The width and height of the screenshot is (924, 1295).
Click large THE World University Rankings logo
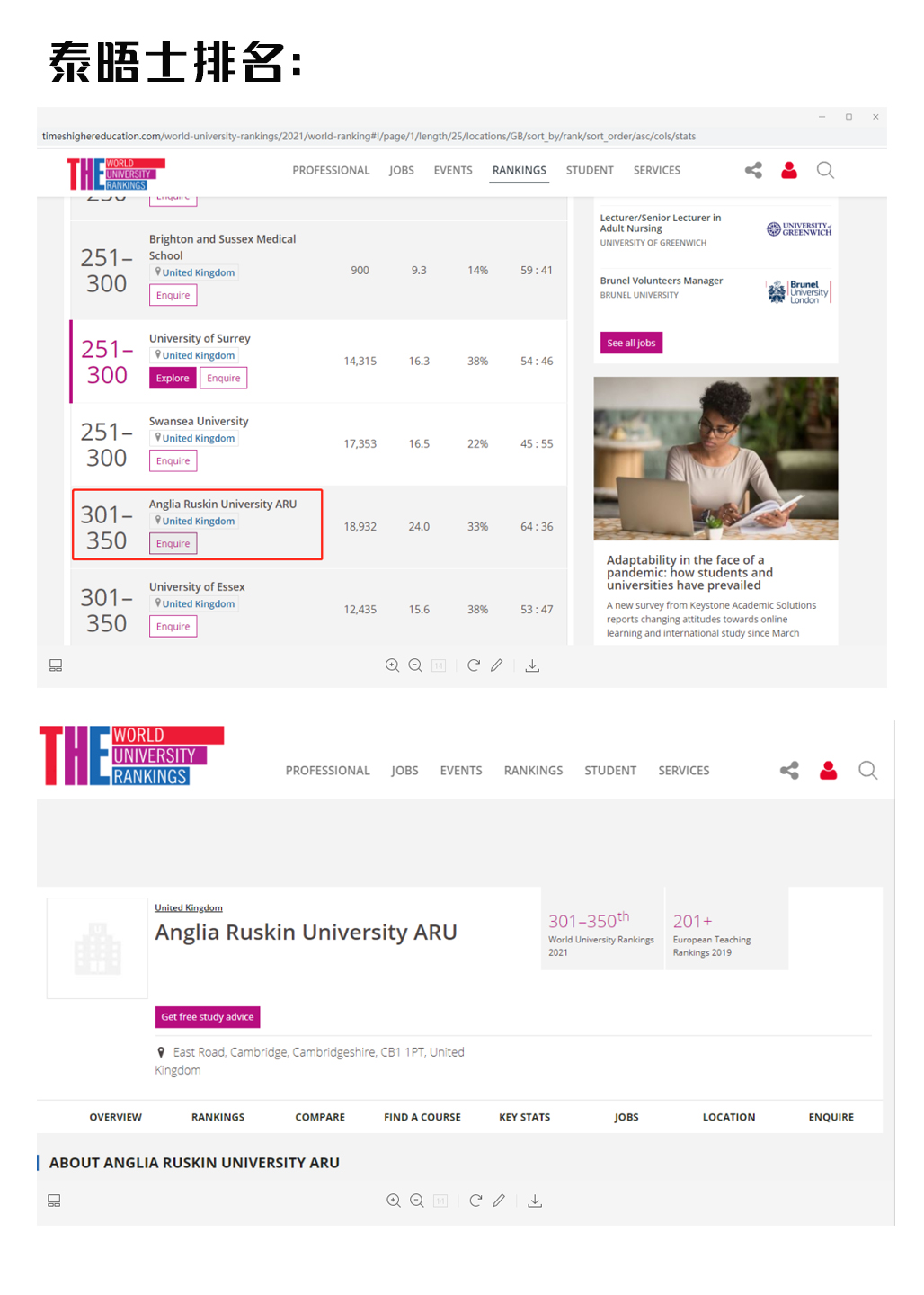point(131,755)
